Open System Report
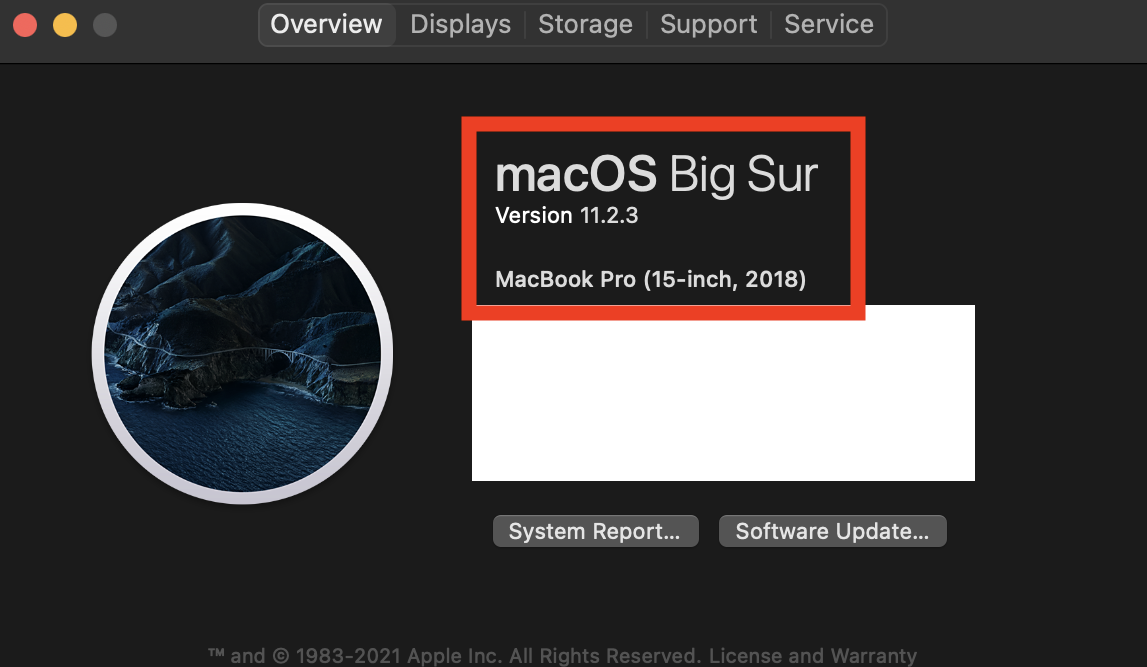The image size is (1147, 667). point(594,532)
